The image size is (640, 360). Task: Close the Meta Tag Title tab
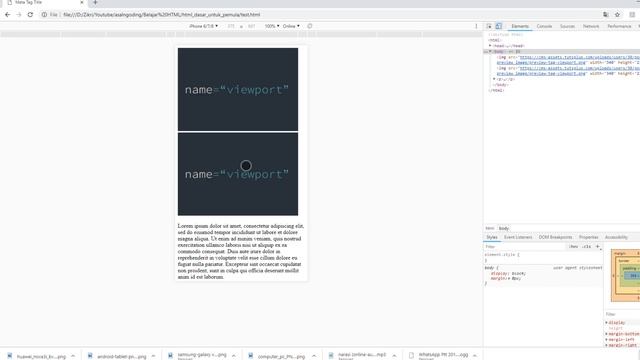pos(82,2)
